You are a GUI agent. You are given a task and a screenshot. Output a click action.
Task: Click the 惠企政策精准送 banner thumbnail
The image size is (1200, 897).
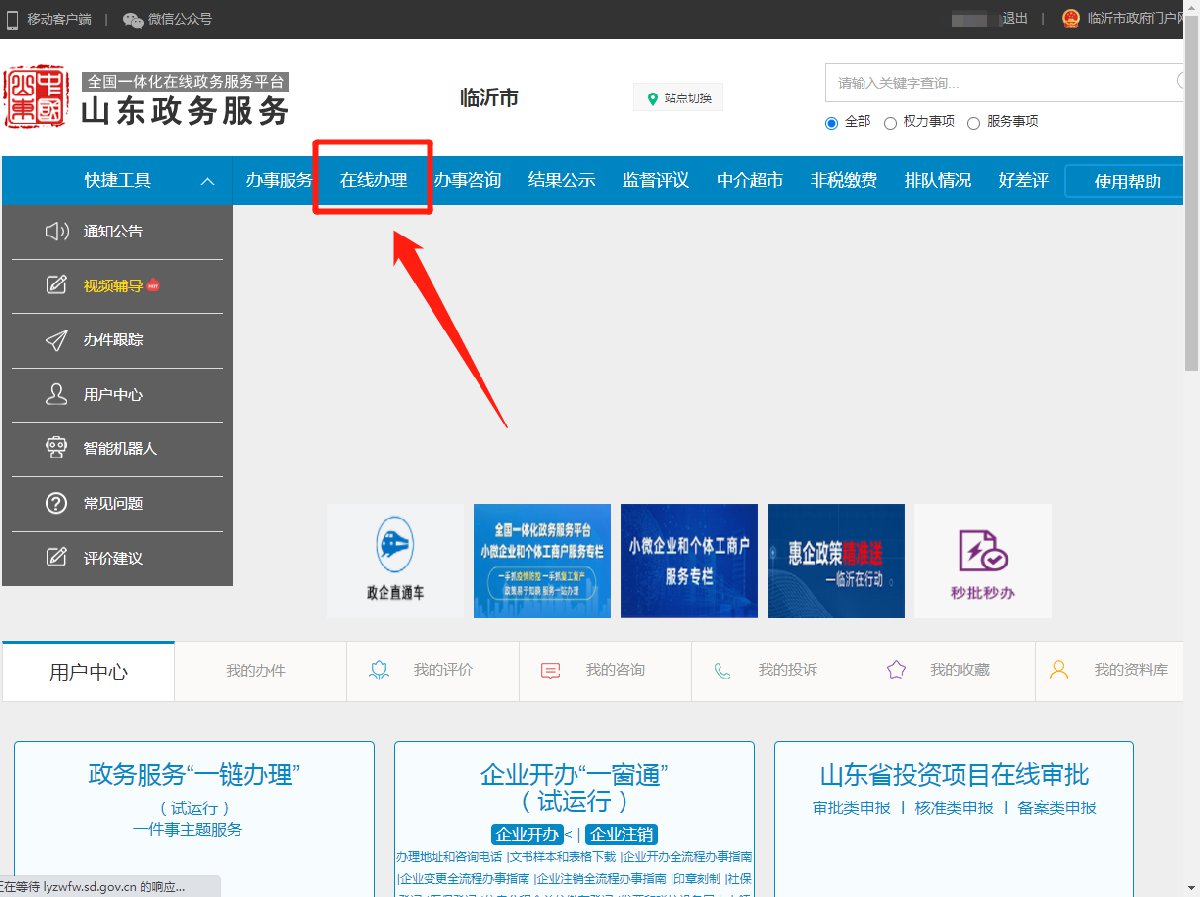[x=836, y=560]
